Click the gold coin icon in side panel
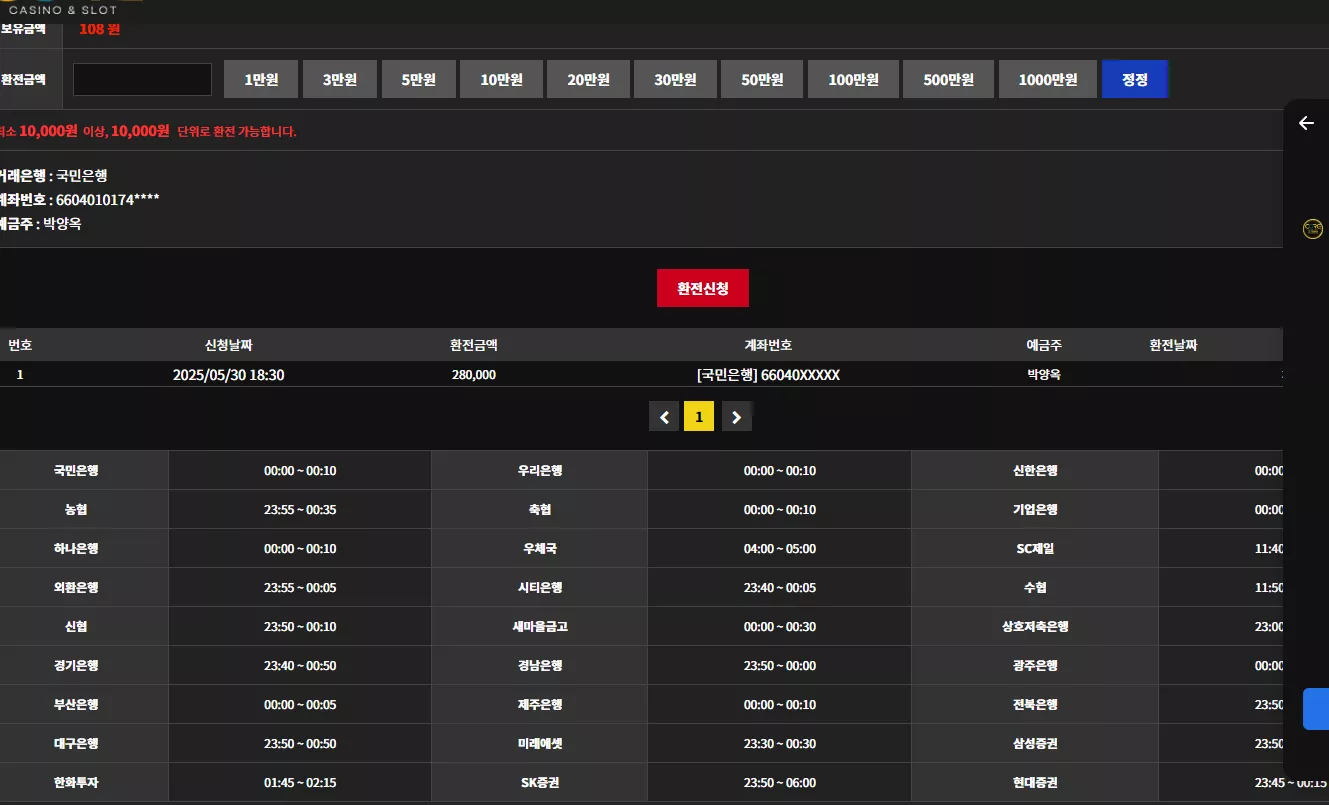This screenshot has height=805, width=1329. [1313, 229]
